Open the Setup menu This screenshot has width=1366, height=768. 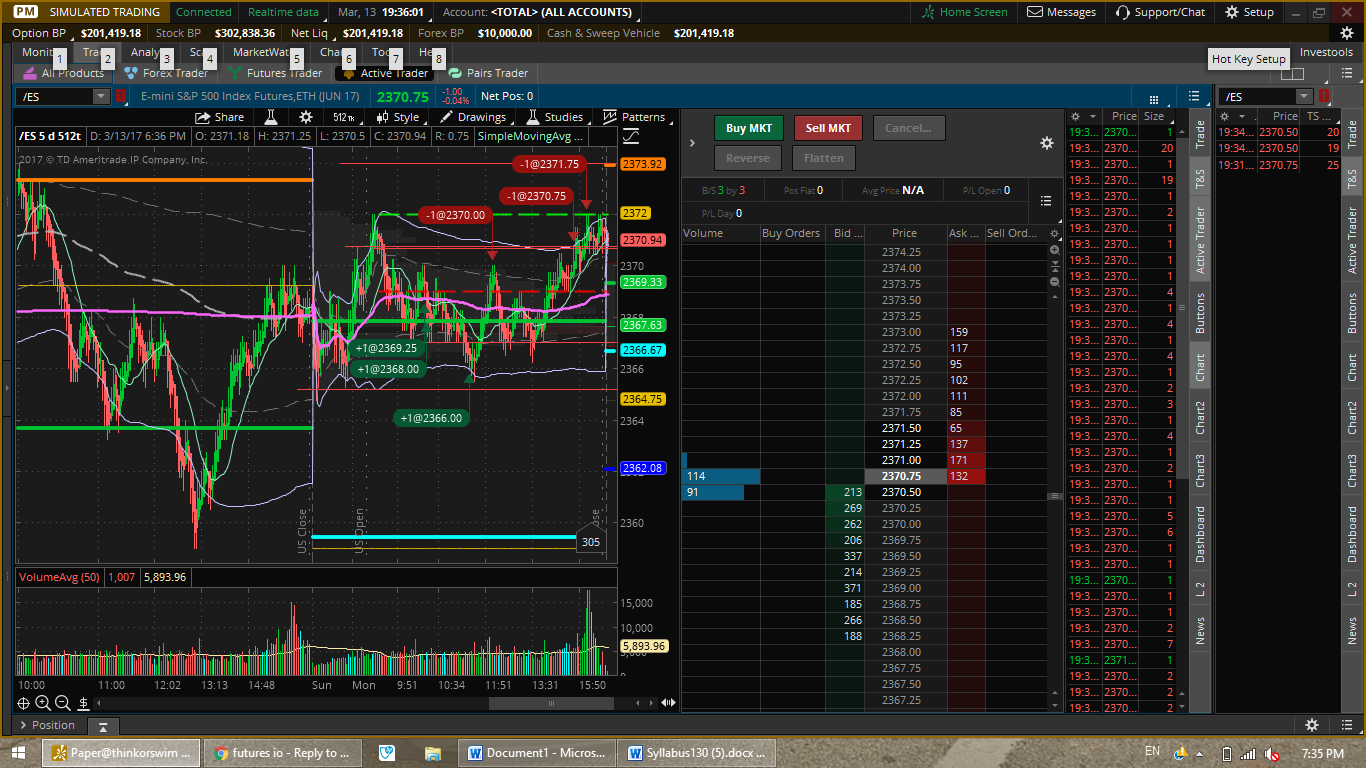[x=1248, y=12]
